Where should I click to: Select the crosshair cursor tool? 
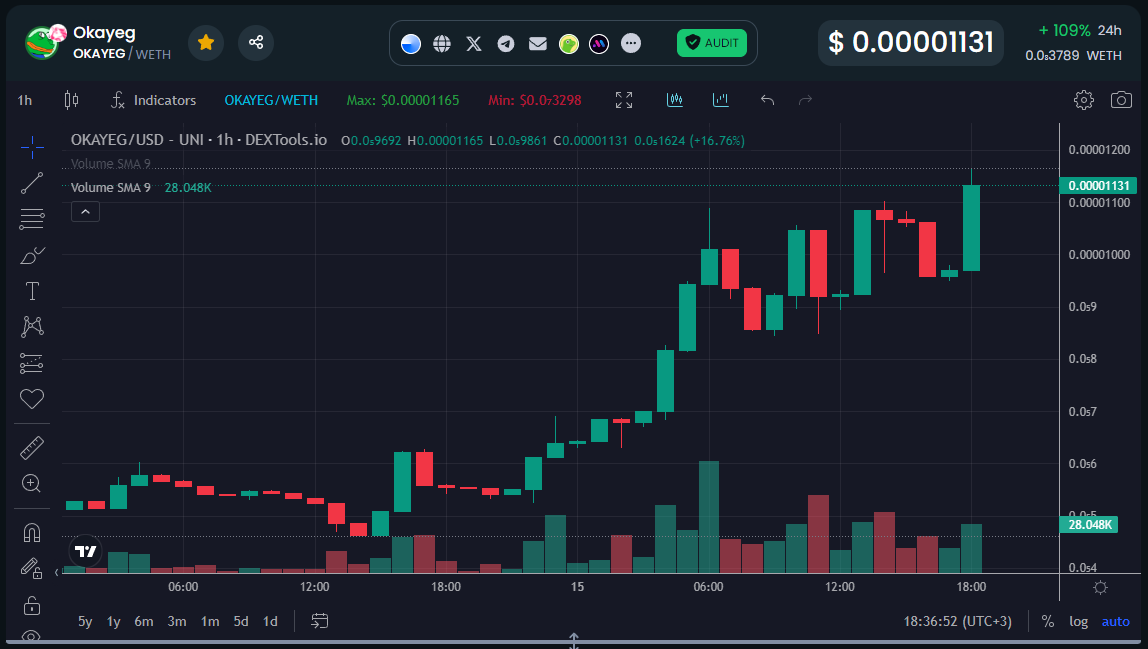point(31,147)
